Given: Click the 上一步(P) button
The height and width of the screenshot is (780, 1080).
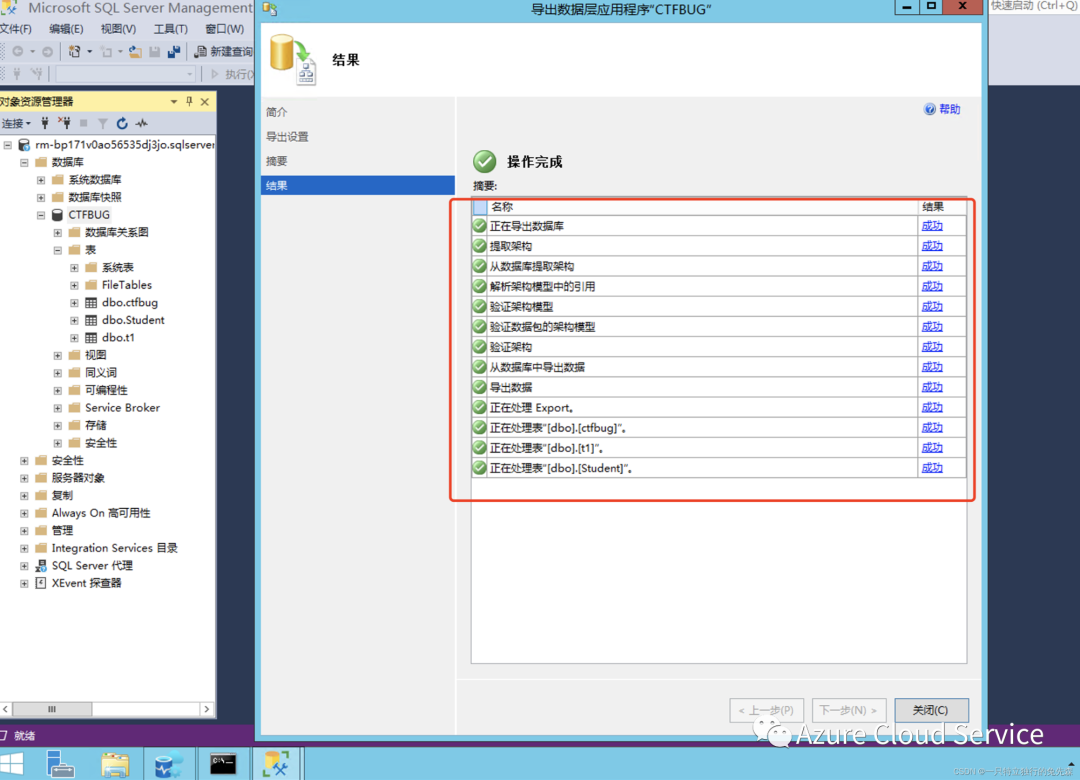Looking at the screenshot, I should click(766, 710).
